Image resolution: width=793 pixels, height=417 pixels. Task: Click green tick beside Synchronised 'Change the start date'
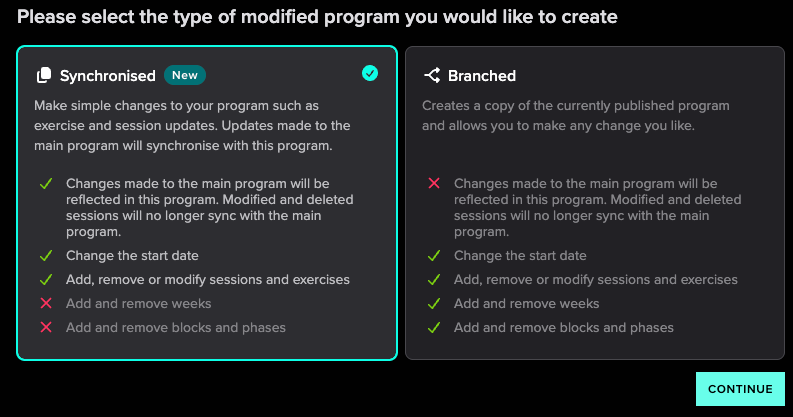coord(46,255)
